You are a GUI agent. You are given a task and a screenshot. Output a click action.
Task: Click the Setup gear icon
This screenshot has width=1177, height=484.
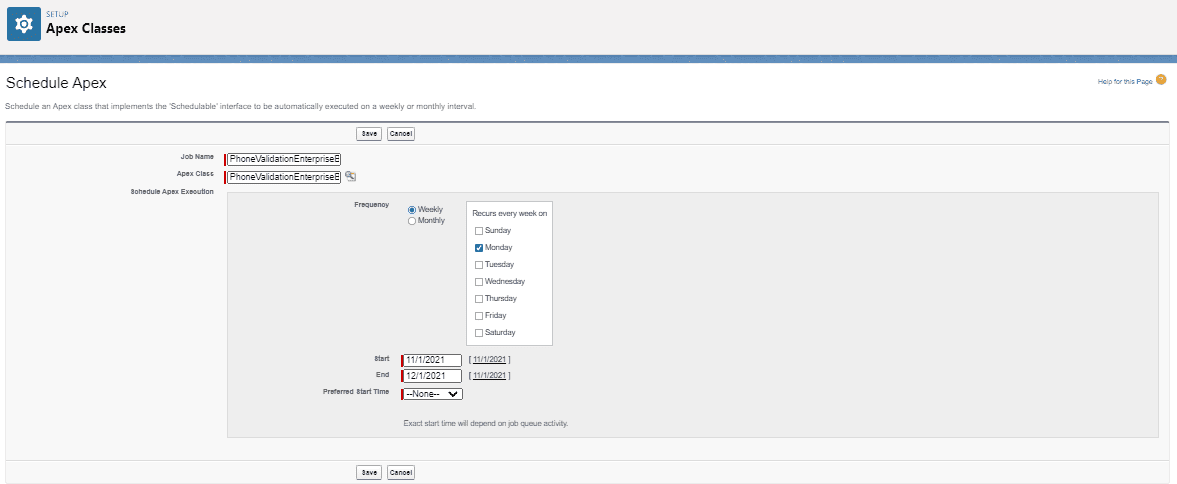24,24
